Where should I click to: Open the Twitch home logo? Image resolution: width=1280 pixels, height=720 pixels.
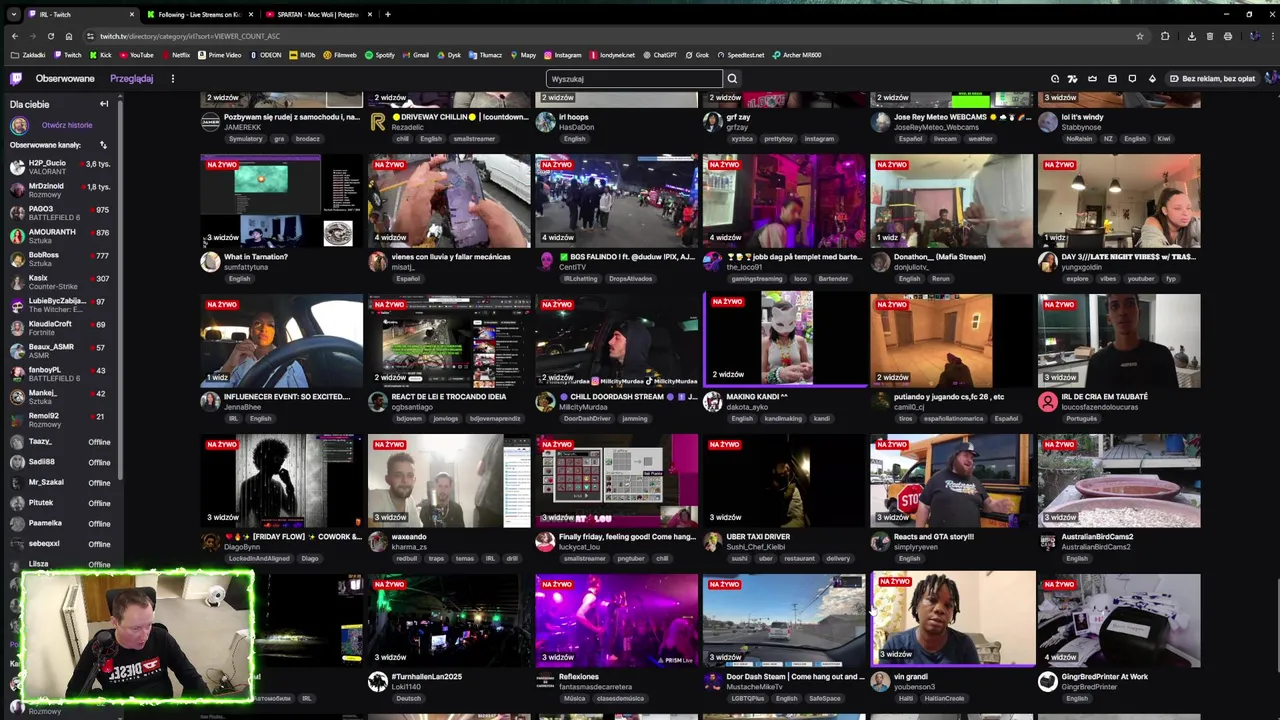pyautogui.click(x=16, y=78)
